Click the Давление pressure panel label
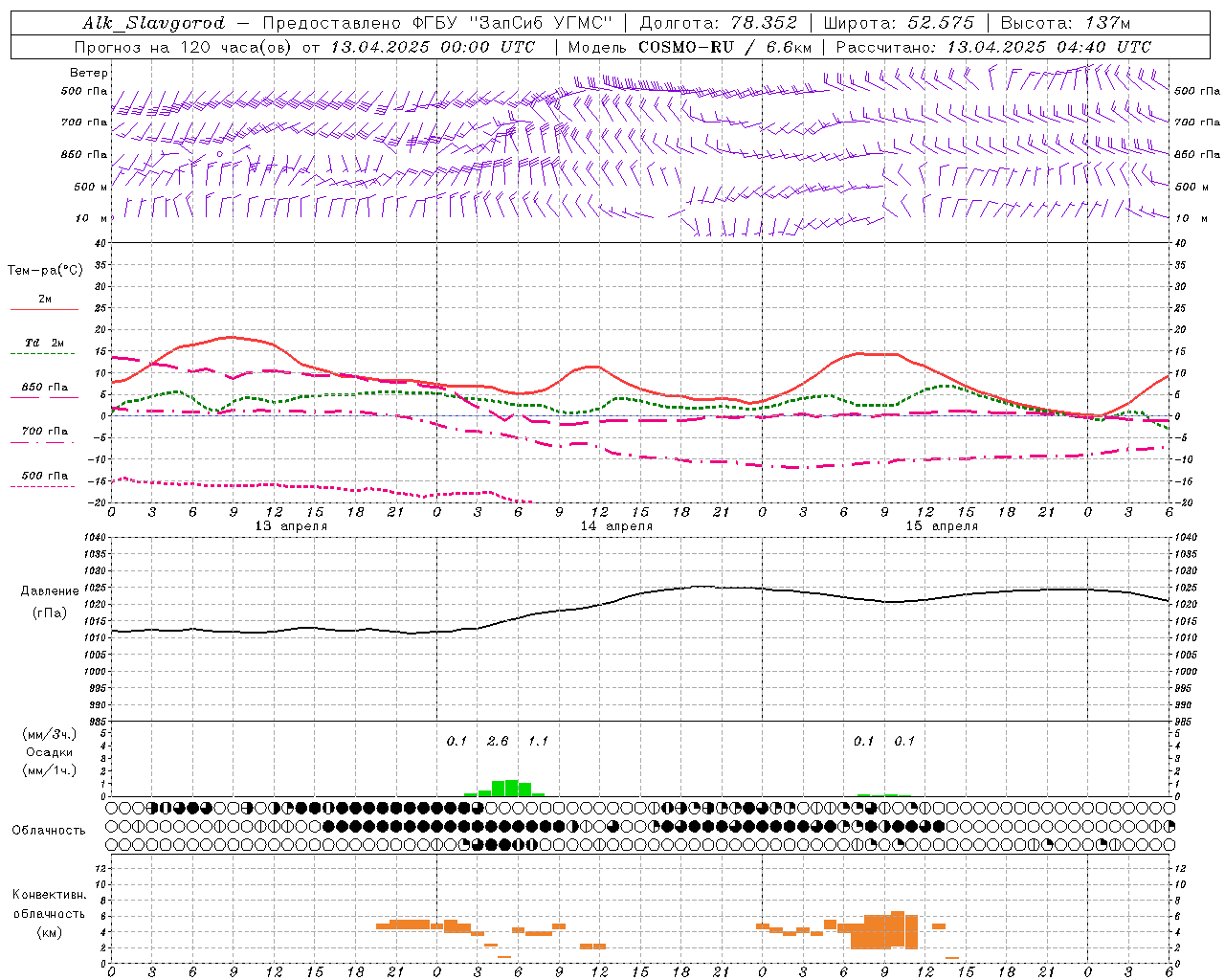This screenshot has width=1225, height=980. [50, 591]
